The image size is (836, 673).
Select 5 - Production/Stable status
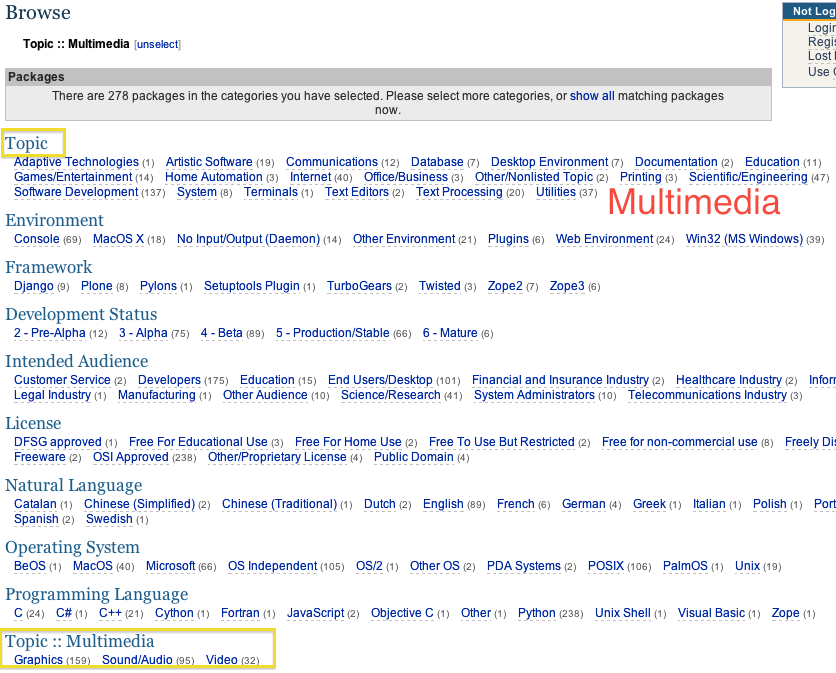pos(333,333)
